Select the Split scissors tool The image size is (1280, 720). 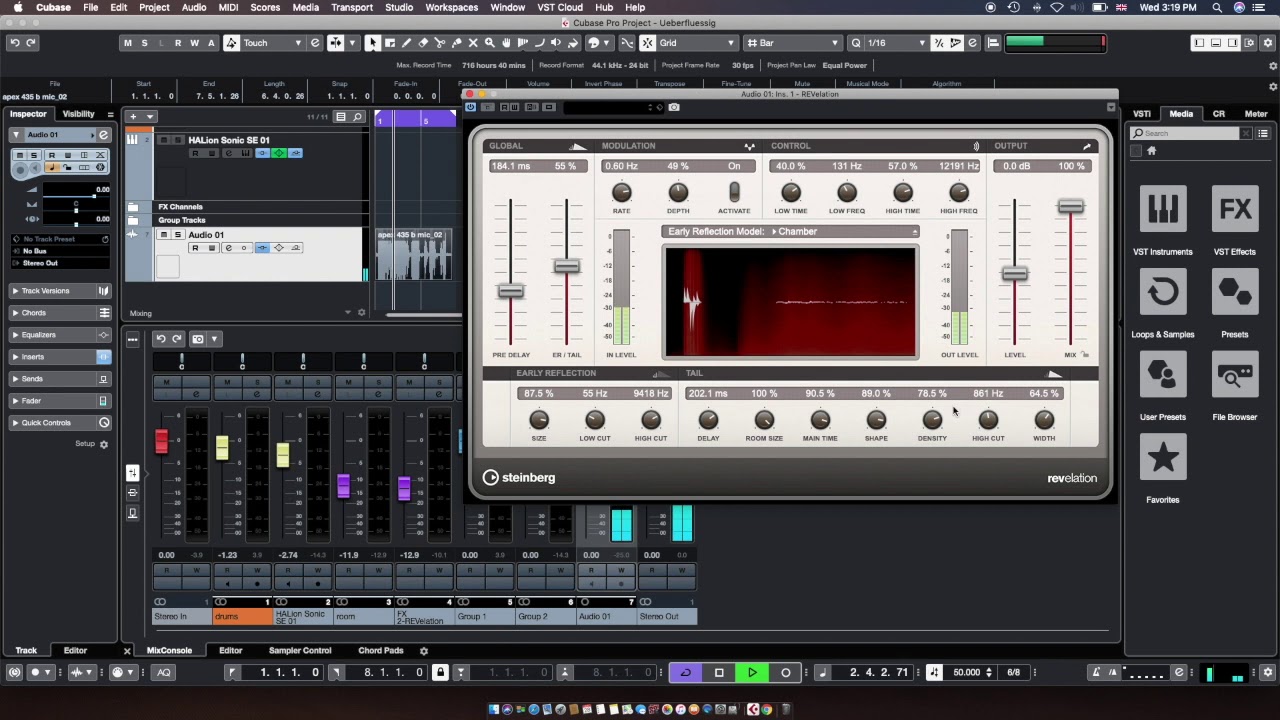click(439, 43)
